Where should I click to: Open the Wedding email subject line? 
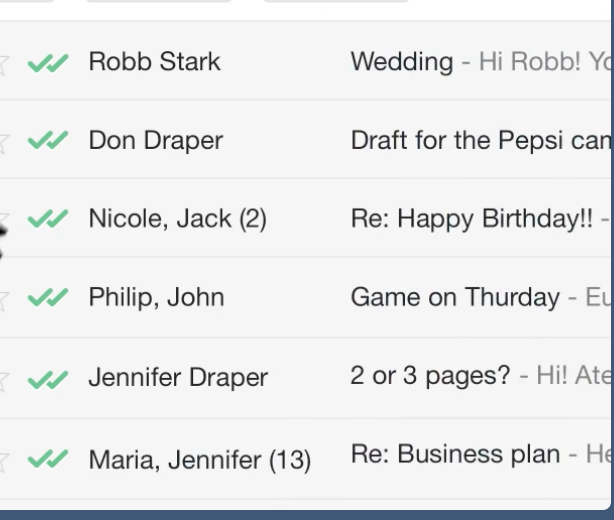click(402, 61)
